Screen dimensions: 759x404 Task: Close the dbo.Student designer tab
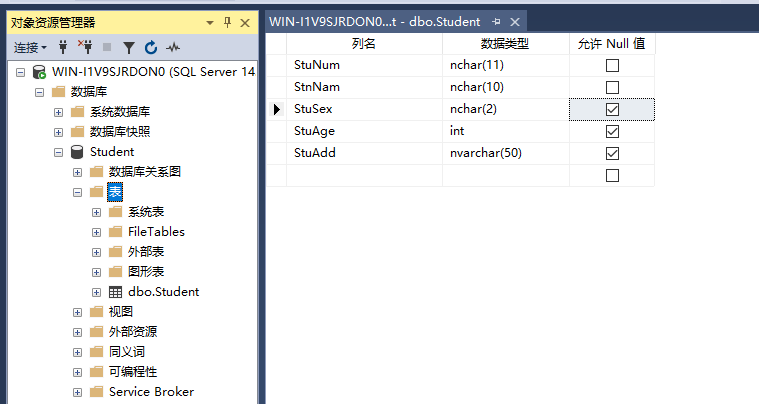[515, 22]
